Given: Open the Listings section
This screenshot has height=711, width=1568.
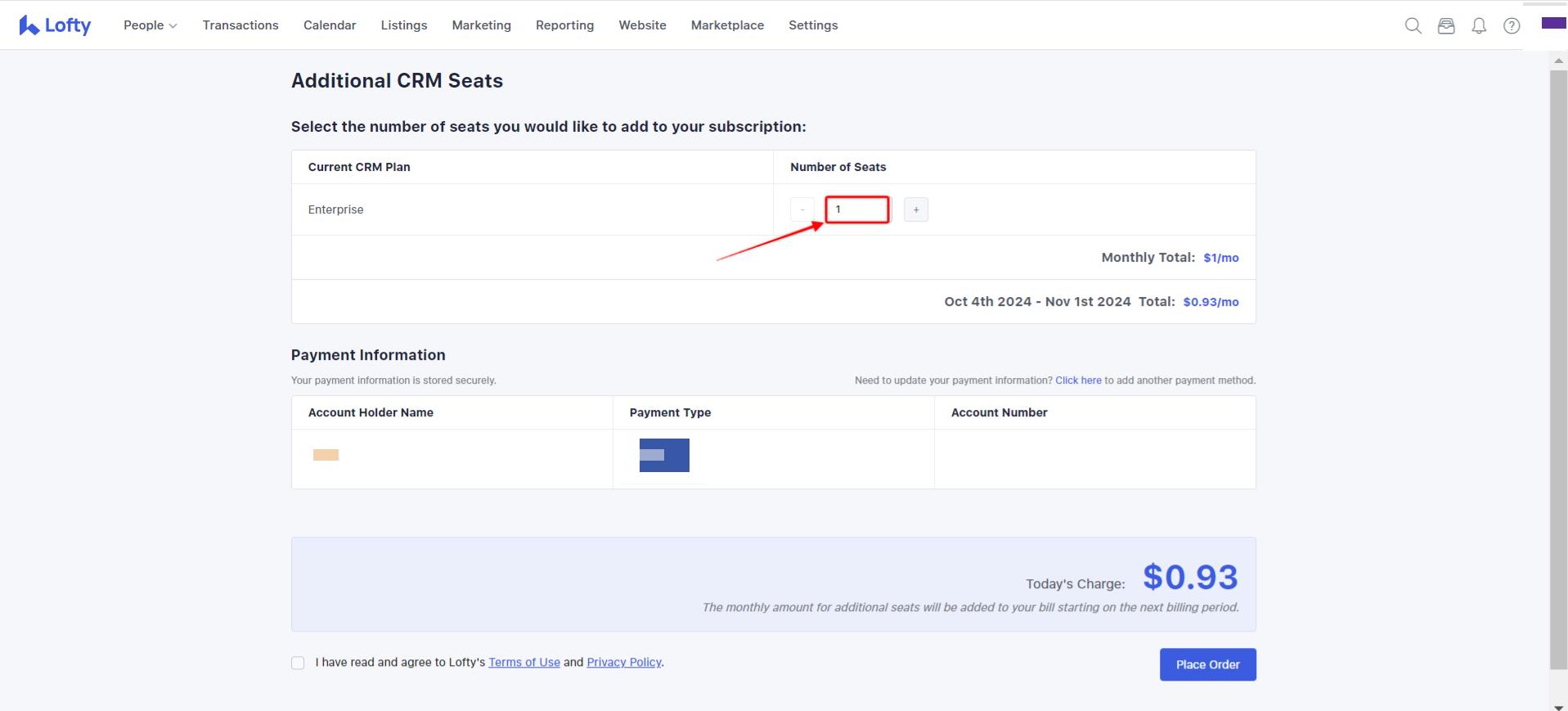Looking at the screenshot, I should 404,25.
